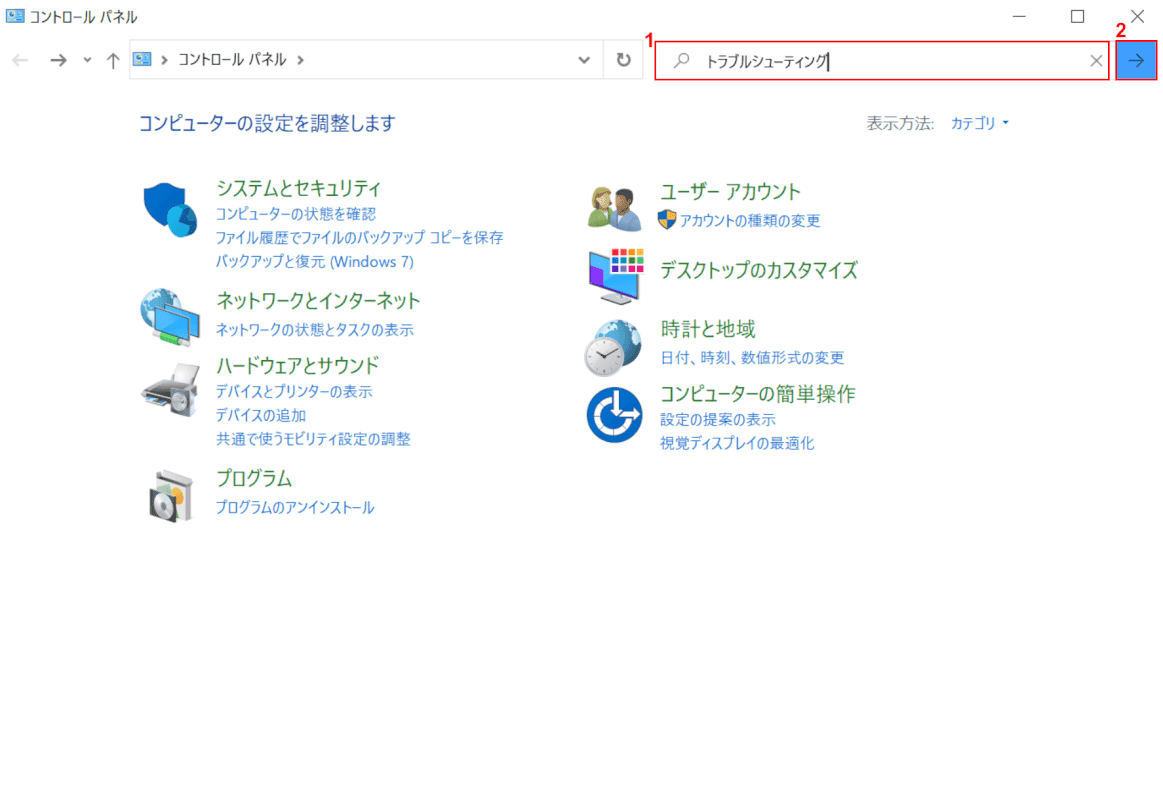Open the recent locations dropdown arrow
1163x800 pixels.
click(88, 60)
